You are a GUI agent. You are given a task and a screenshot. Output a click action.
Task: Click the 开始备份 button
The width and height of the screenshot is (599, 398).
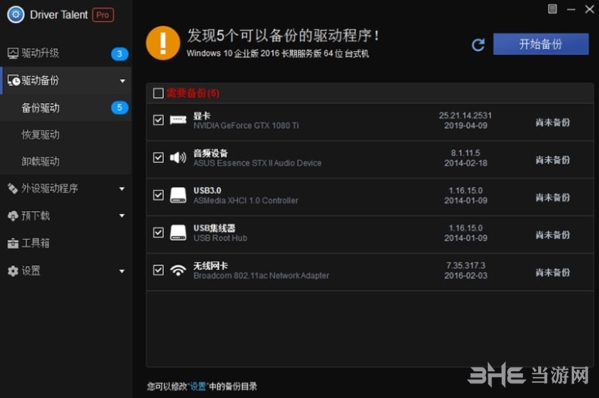tap(541, 44)
